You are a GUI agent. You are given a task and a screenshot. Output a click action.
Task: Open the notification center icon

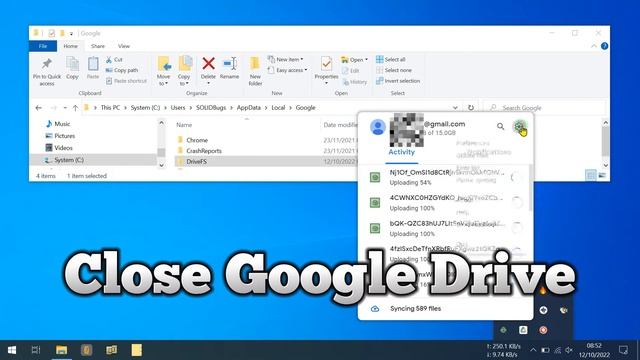pos(623,350)
